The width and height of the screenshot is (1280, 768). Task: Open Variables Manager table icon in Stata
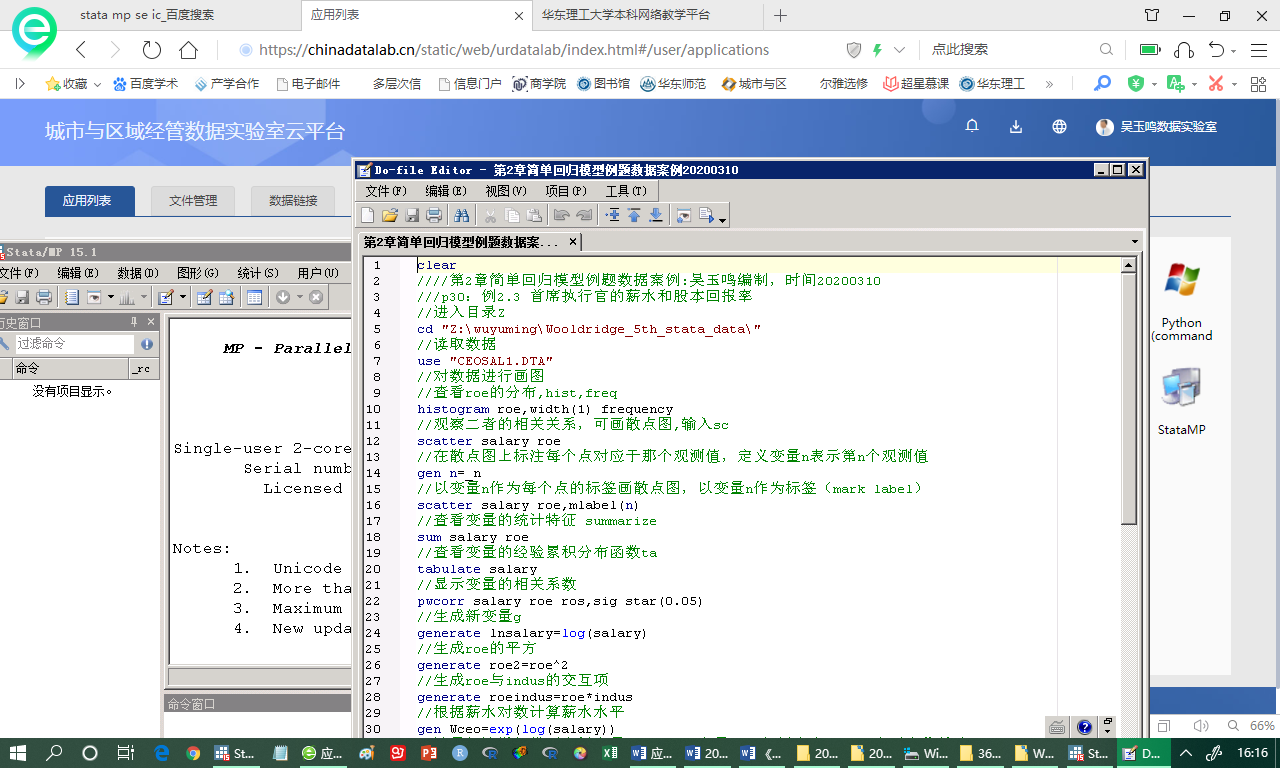pos(255,297)
